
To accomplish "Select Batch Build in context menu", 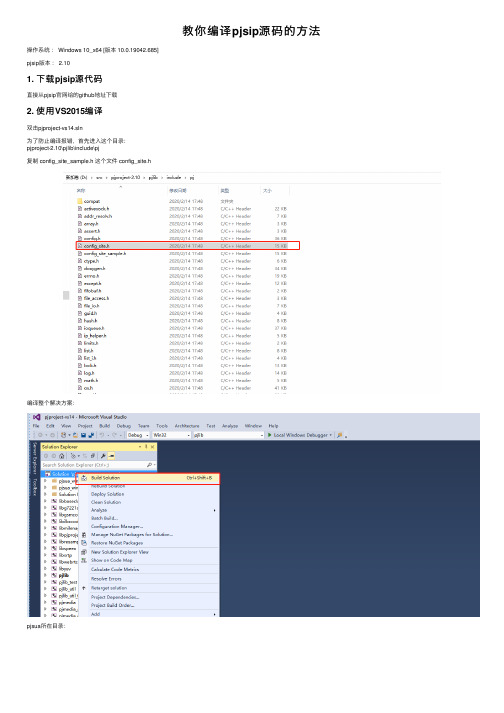I will 104,518.
